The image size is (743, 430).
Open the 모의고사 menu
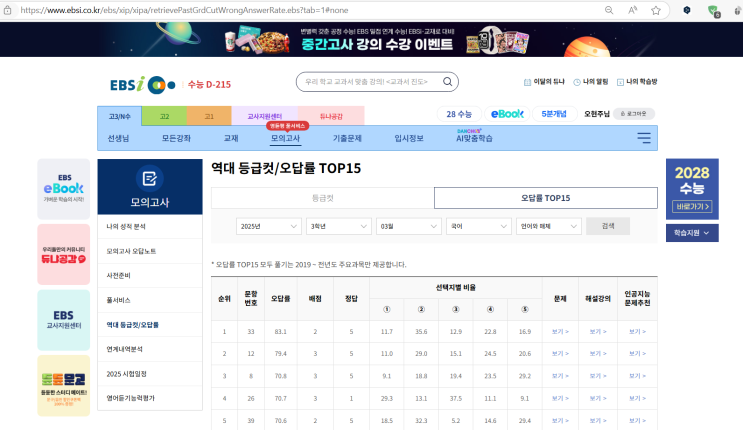[x=285, y=138]
